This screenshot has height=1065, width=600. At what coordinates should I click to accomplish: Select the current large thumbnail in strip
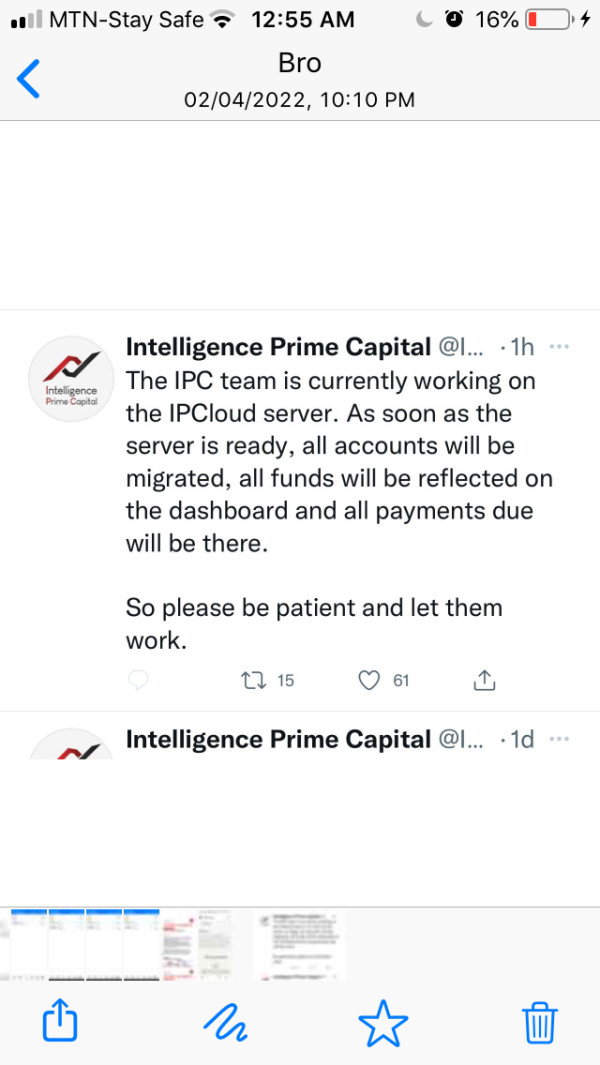click(x=299, y=945)
